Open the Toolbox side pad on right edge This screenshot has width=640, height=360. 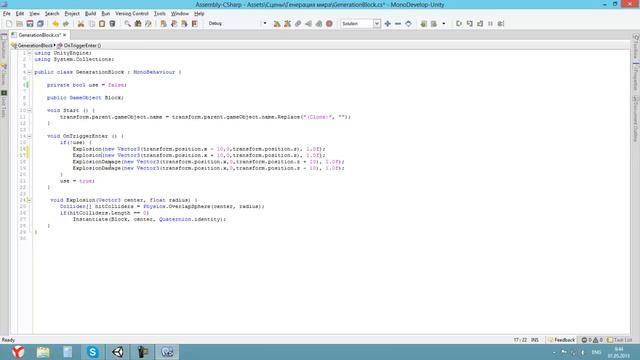click(x=636, y=46)
